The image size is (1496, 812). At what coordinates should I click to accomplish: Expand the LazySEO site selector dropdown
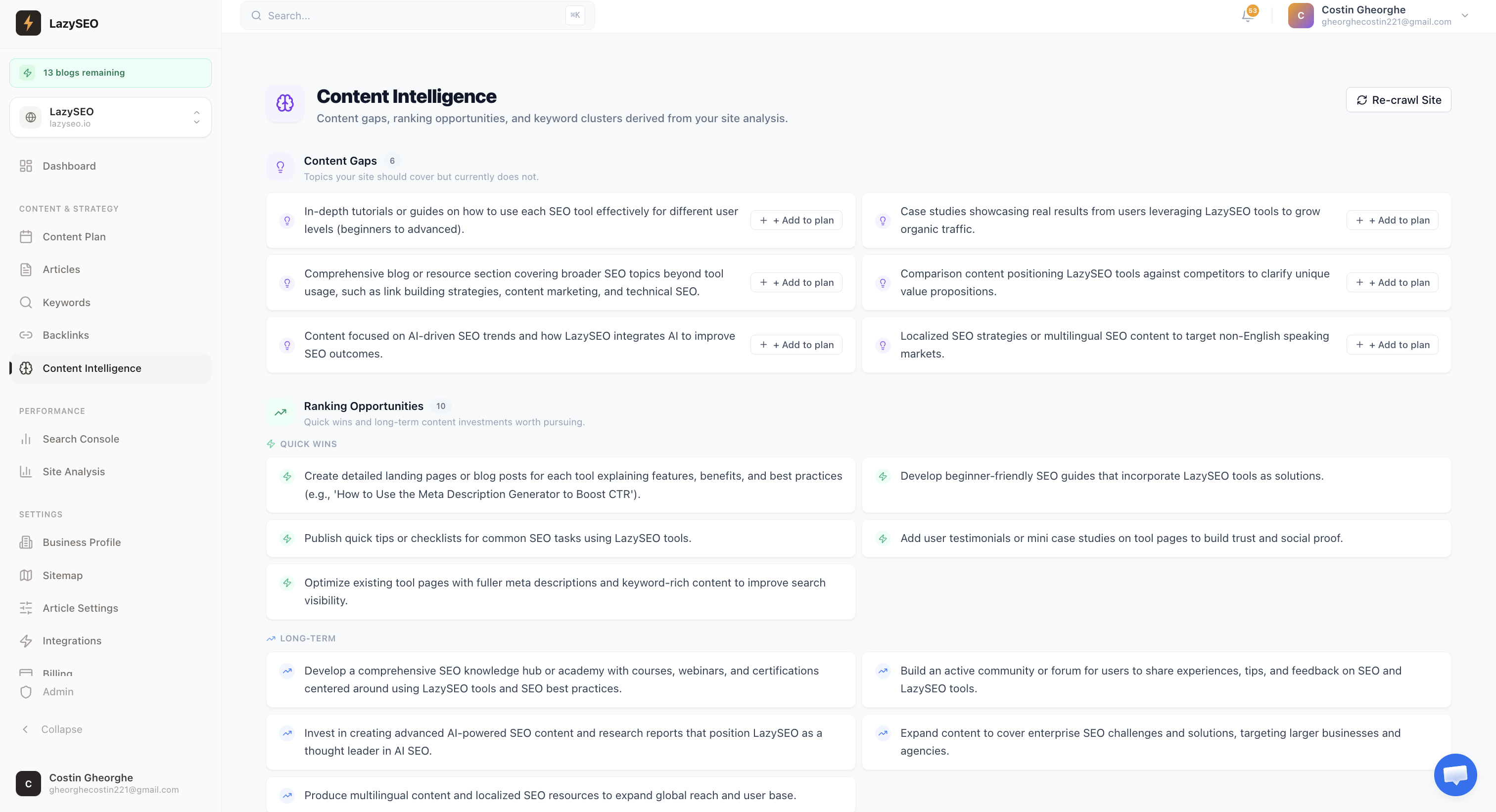(x=110, y=117)
